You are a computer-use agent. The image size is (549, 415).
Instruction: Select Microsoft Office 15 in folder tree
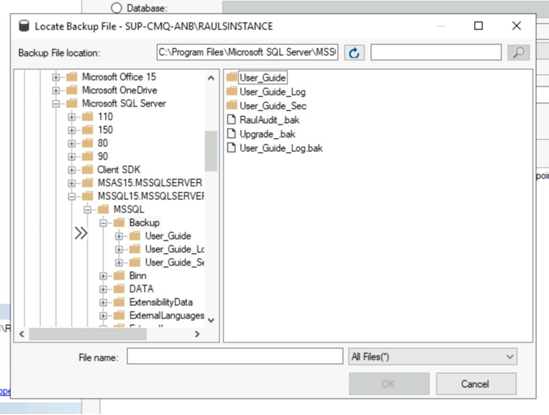(119, 77)
